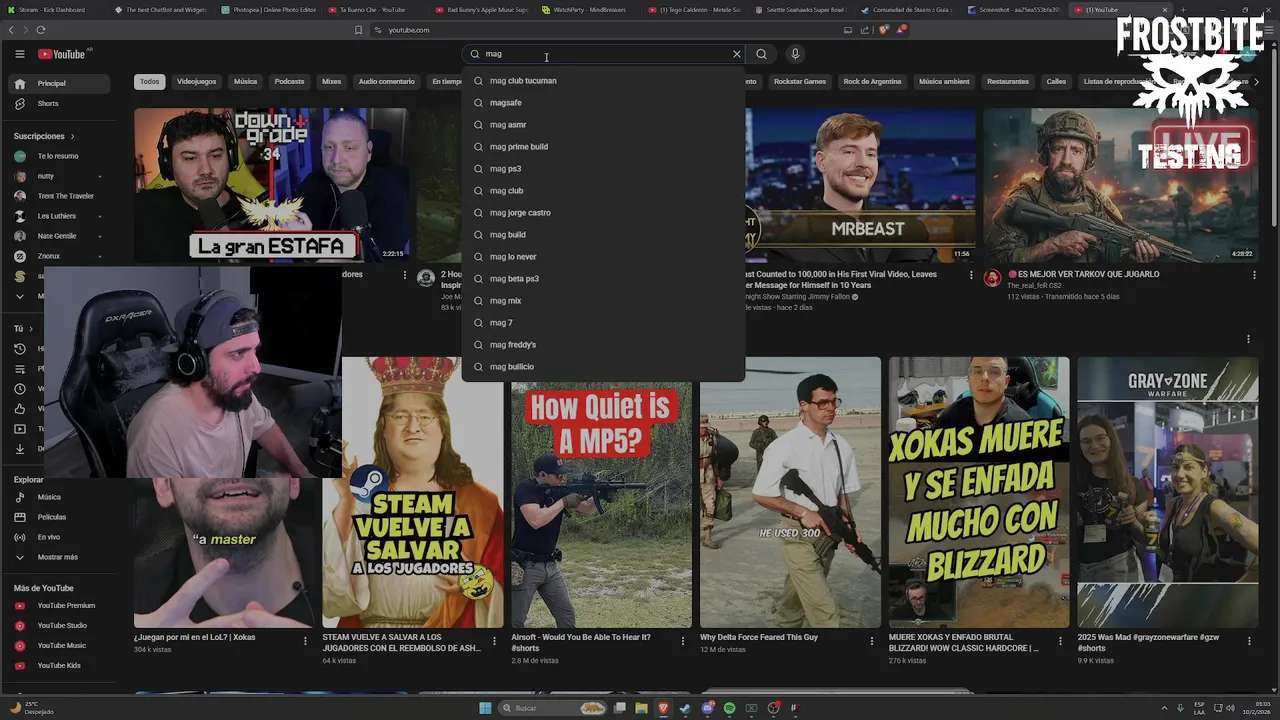Open options menu for Tarkov video
This screenshot has width=1280, height=720.
(1254, 275)
